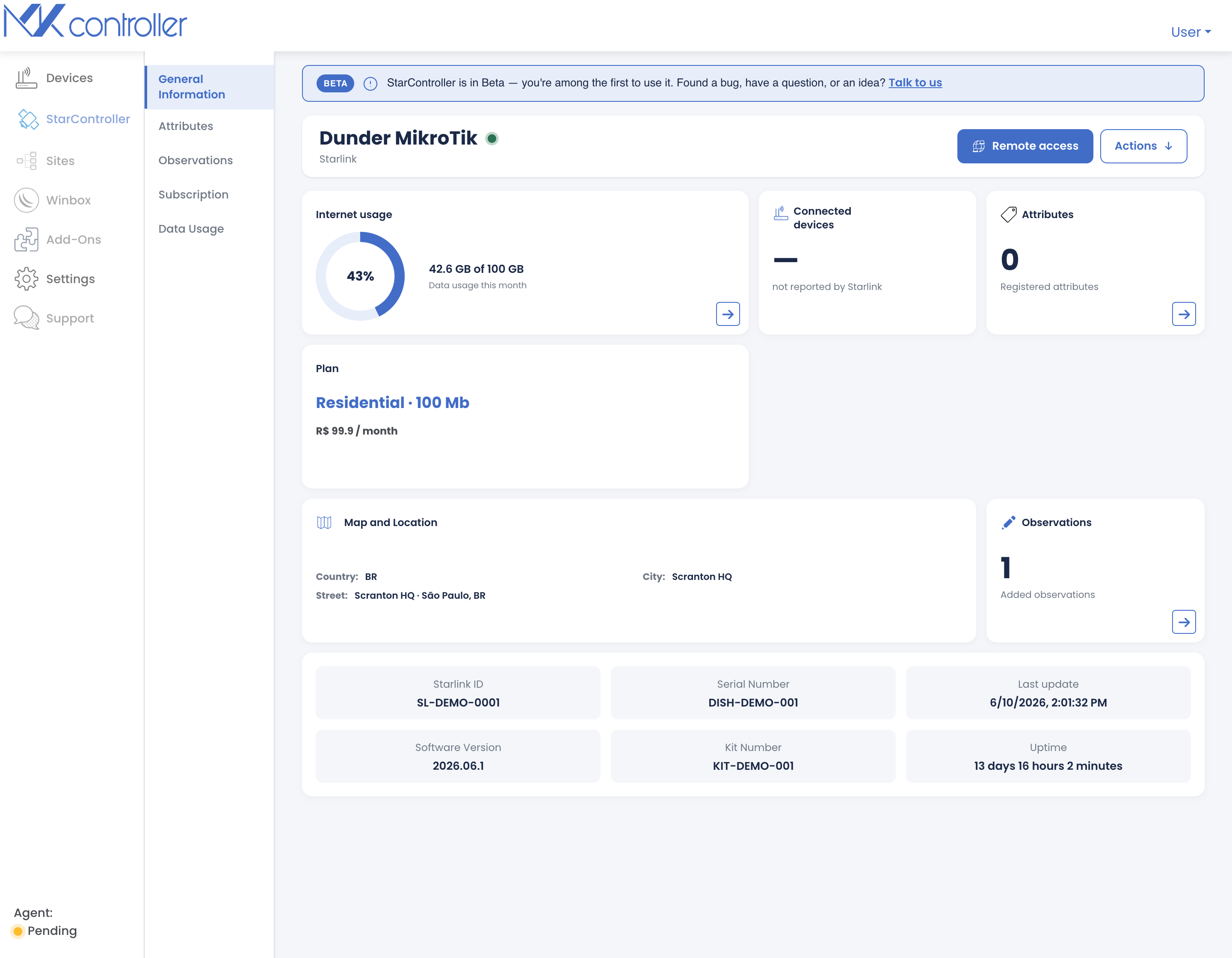Open Settings from the sidebar
Viewport: 1232px width, 958px height.
71,279
